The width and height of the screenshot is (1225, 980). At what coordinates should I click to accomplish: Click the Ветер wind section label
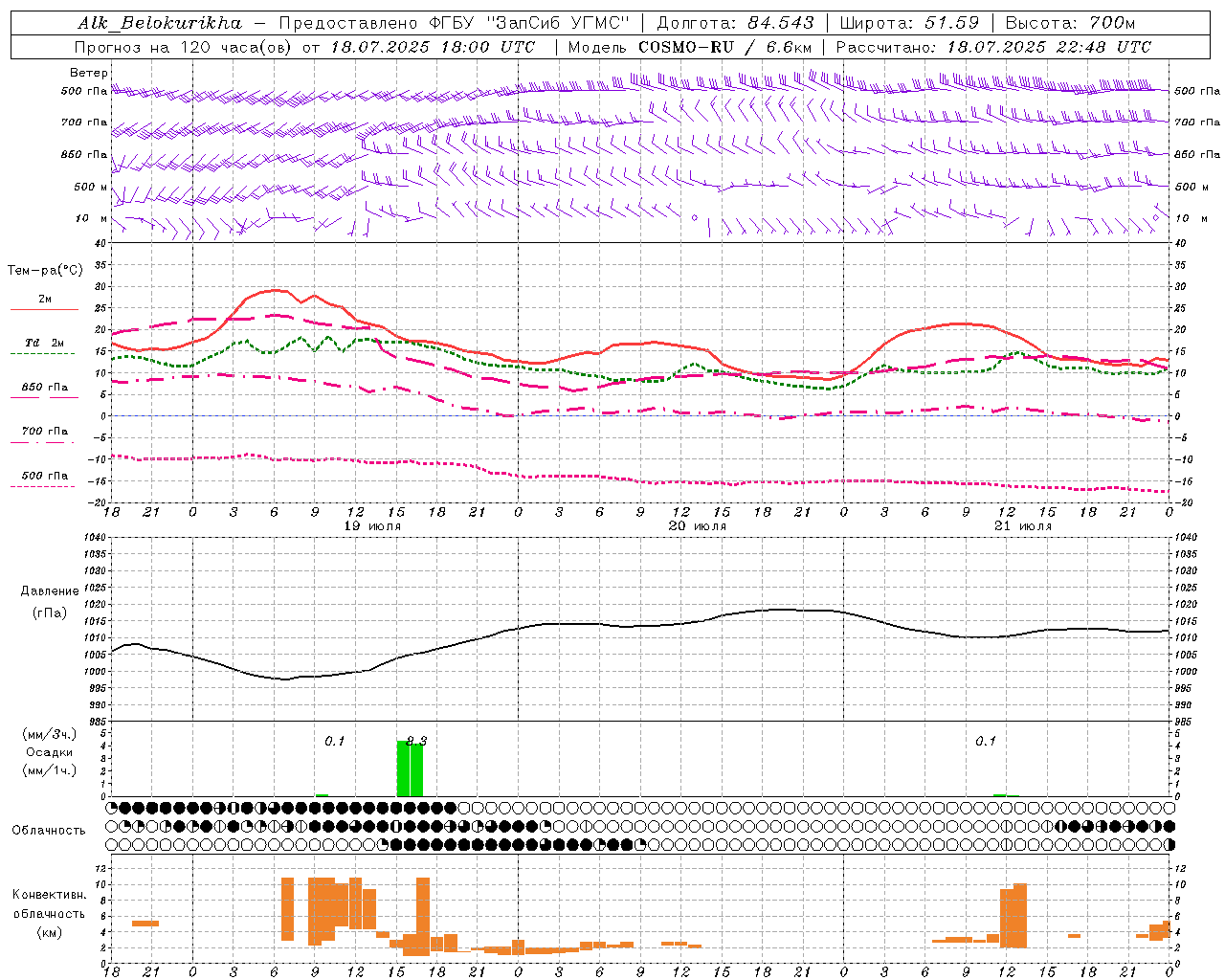click(x=89, y=73)
